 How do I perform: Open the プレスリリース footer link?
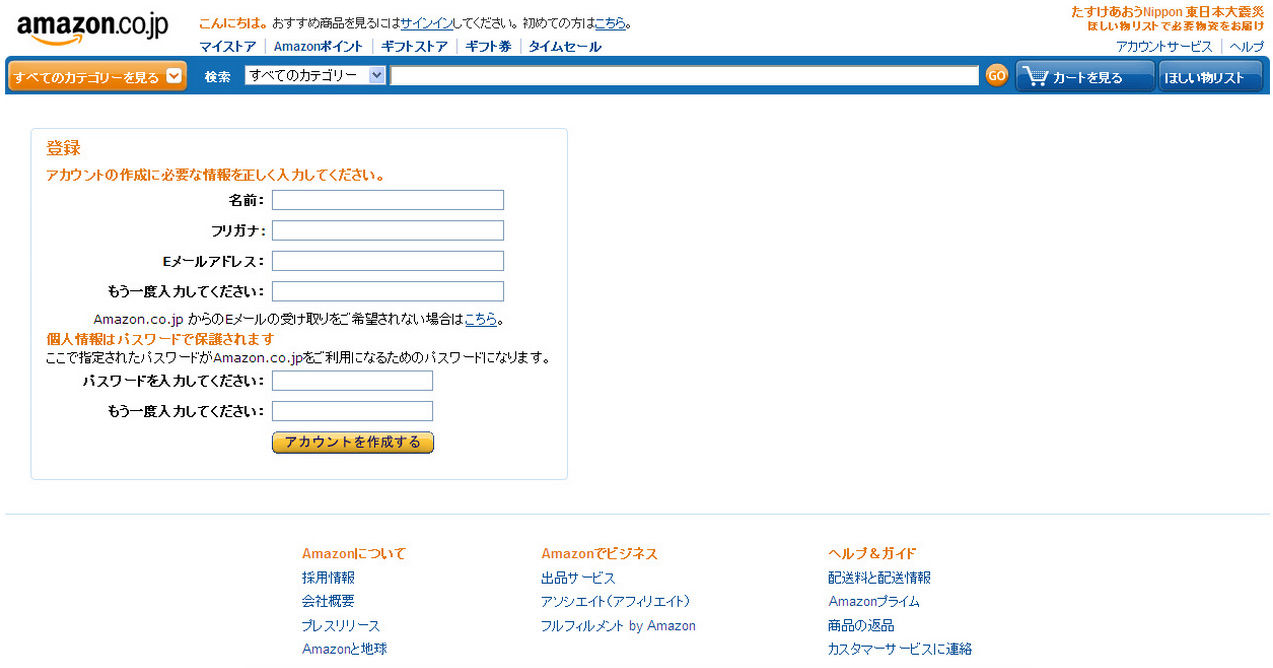pyautogui.click(x=341, y=625)
